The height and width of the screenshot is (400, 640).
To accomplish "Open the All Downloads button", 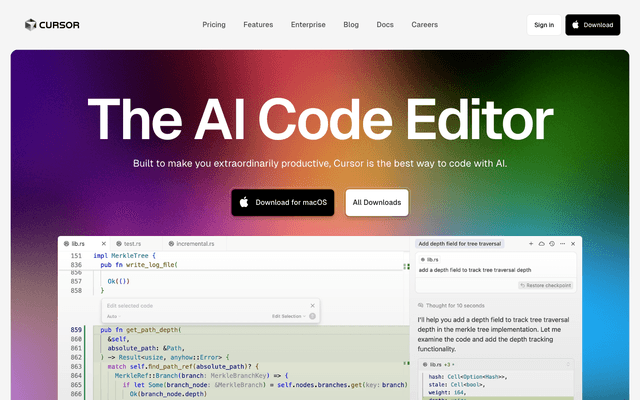I will [x=377, y=202].
